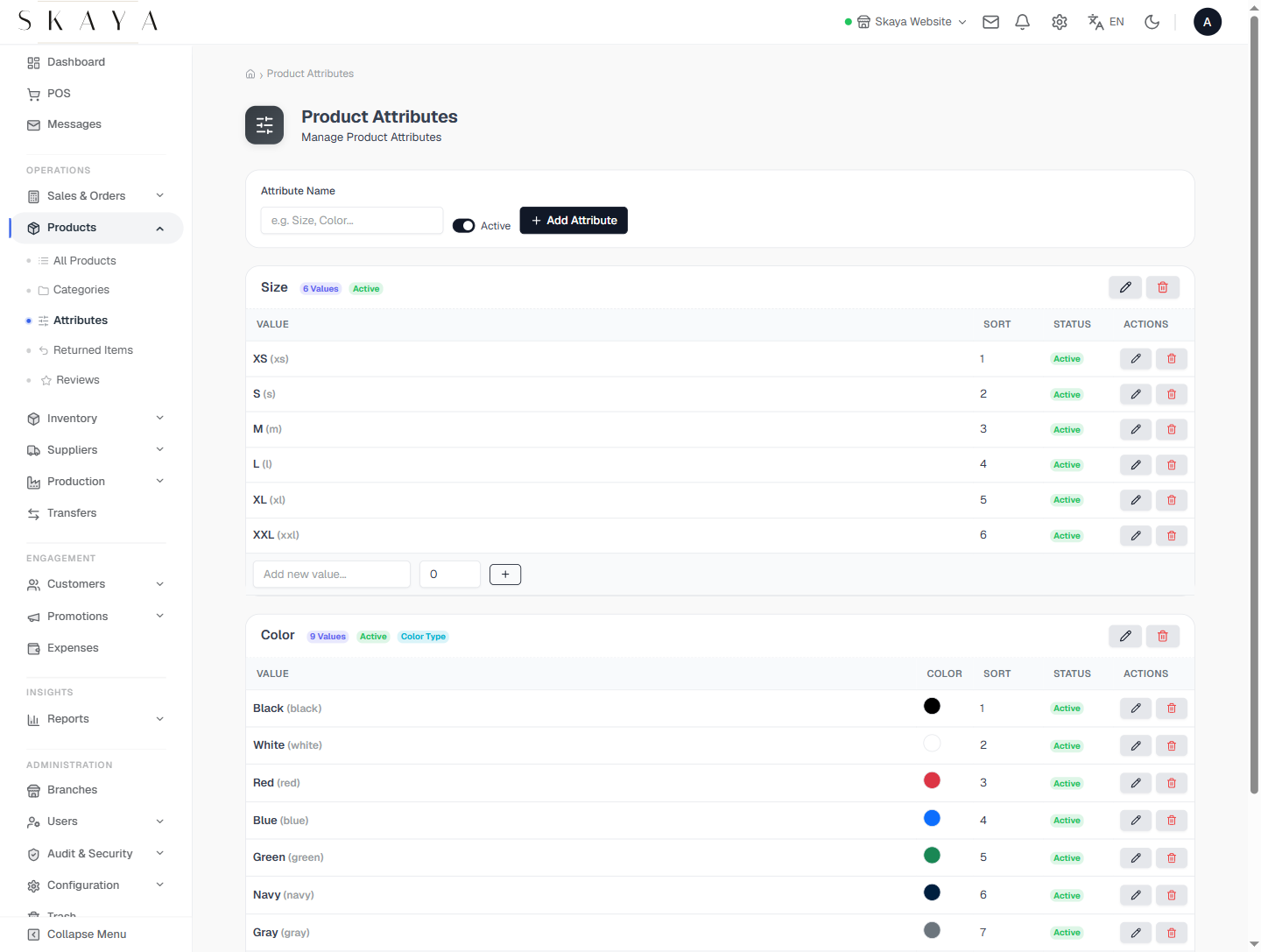This screenshot has width=1261, height=952.
Task: Expand the Promotions menu
Action: 96,617
